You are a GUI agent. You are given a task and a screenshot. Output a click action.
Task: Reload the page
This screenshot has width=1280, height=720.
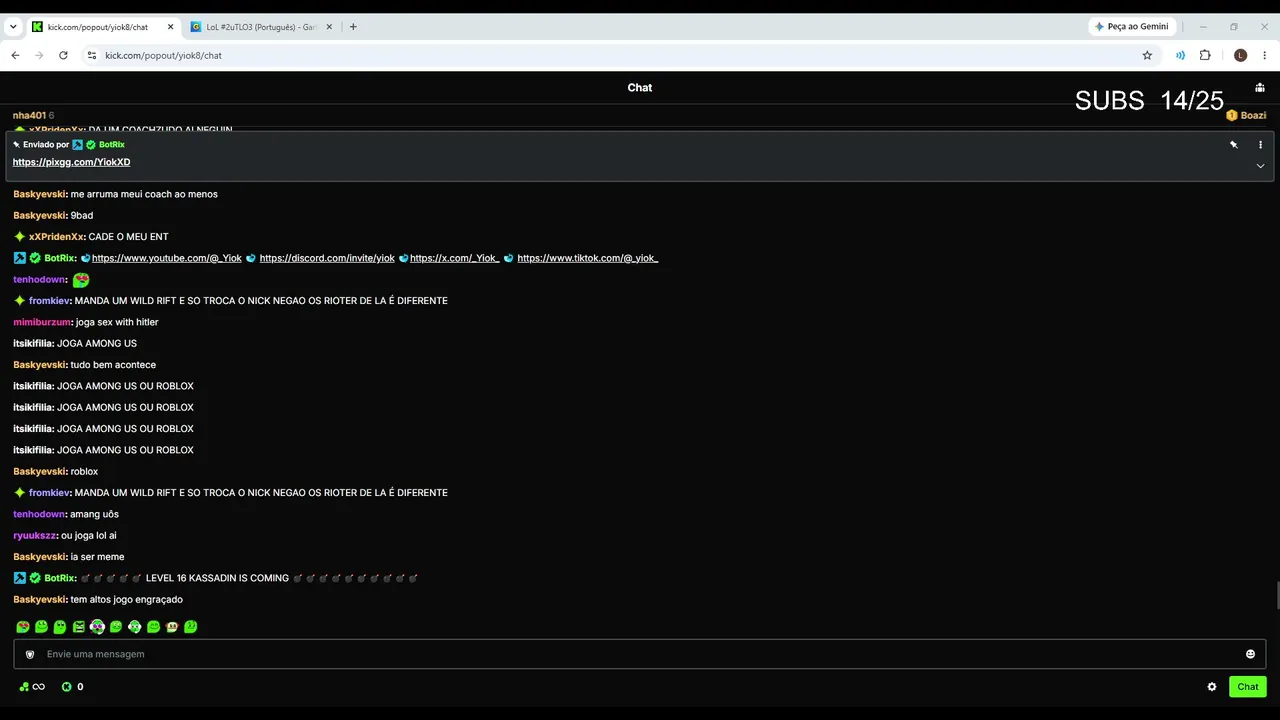click(63, 56)
